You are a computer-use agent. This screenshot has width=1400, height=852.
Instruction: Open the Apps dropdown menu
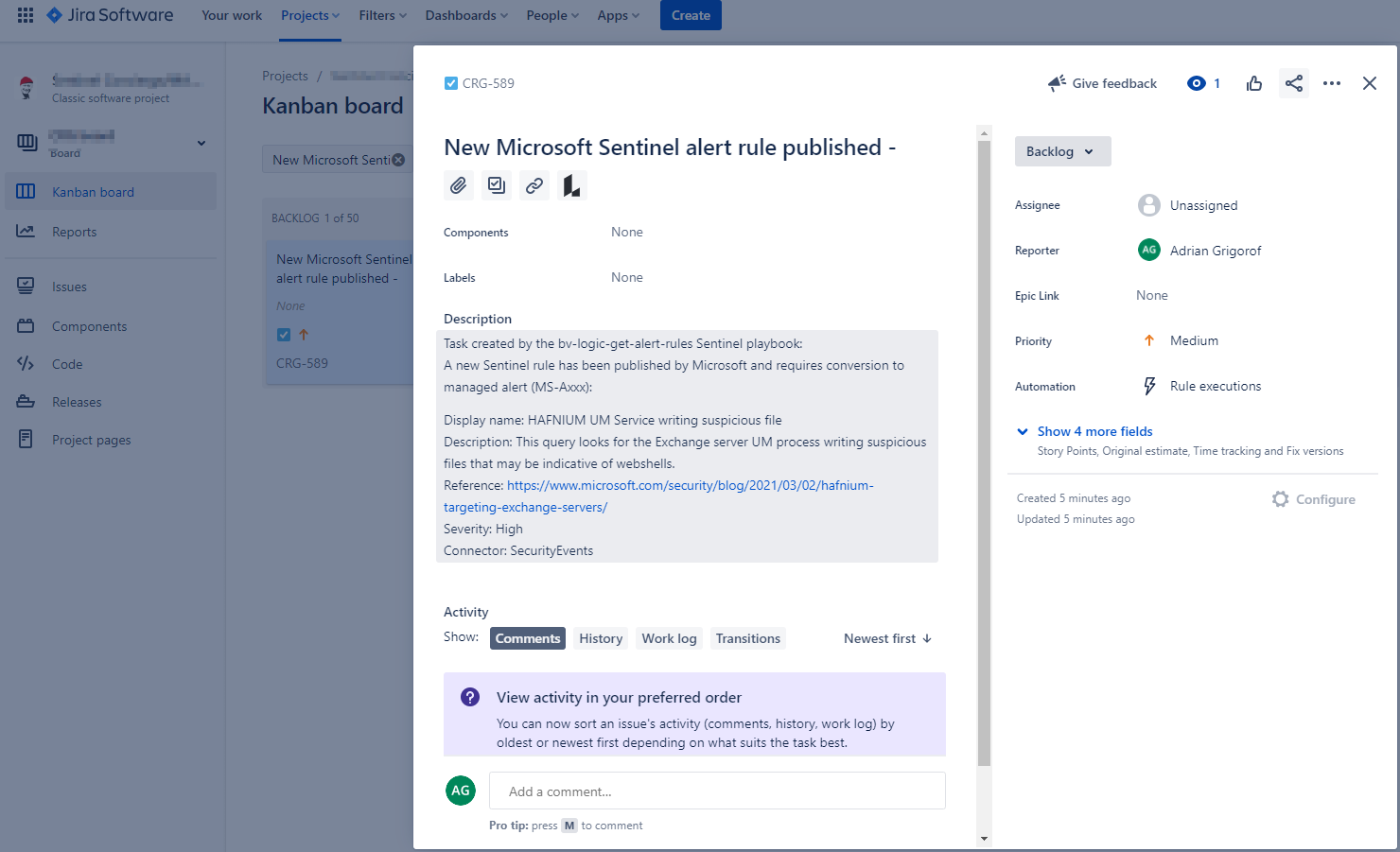click(x=619, y=15)
